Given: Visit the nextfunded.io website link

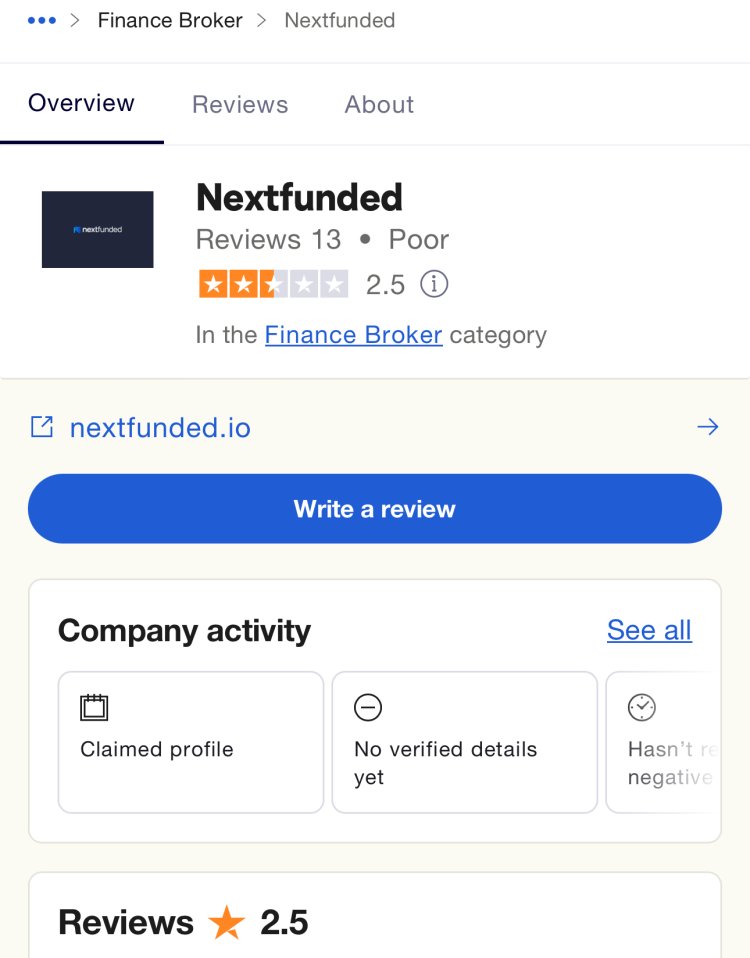Looking at the screenshot, I should click(x=160, y=428).
